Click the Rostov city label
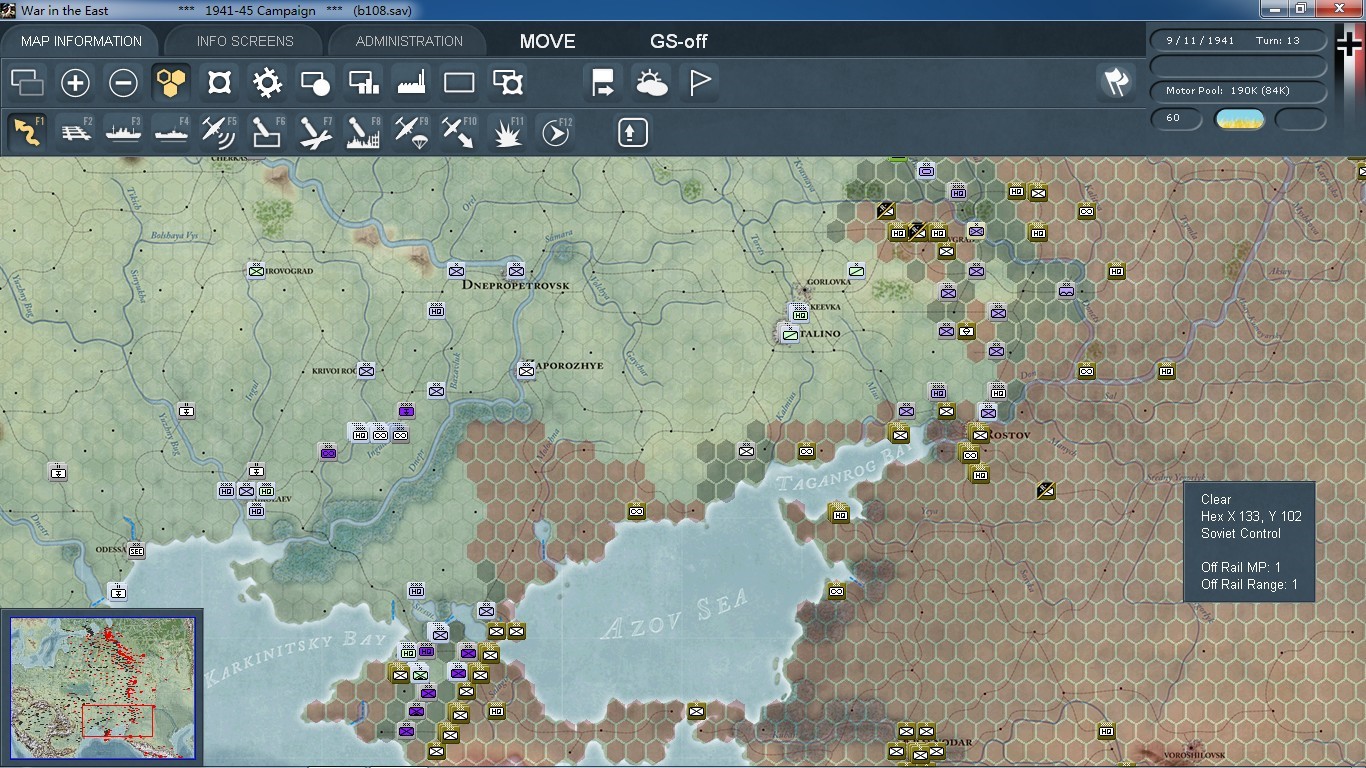The height and width of the screenshot is (768, 1366). coord(1008,436)
